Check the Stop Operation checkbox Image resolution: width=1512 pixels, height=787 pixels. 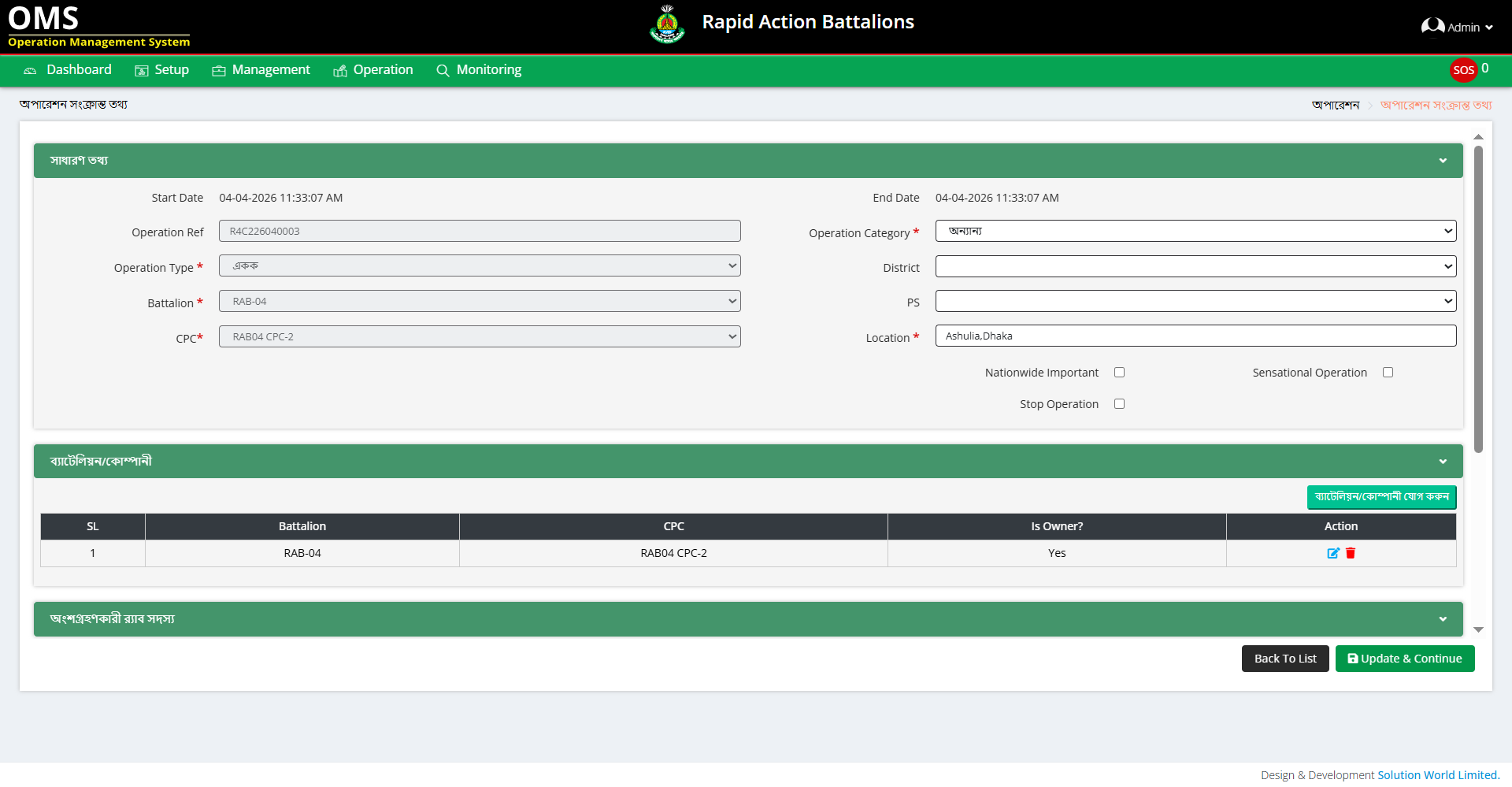[x=1119, y=404]
